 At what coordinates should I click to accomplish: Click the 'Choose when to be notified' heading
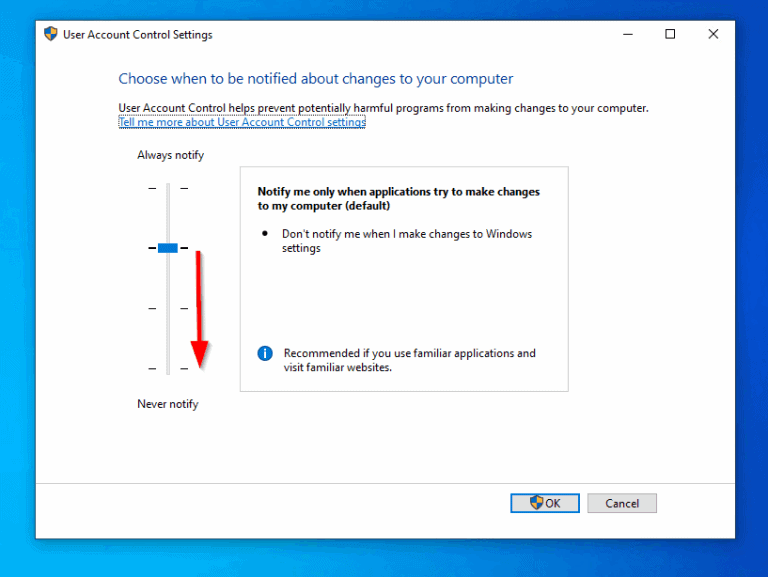tap(316, 78)
